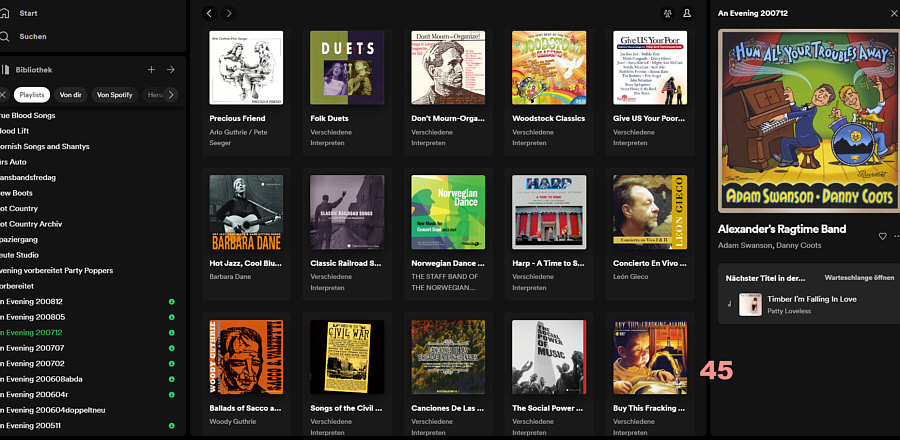Expand library with the arrow icon
Screen dimensions: 900x440
click(x=171, y=70)
